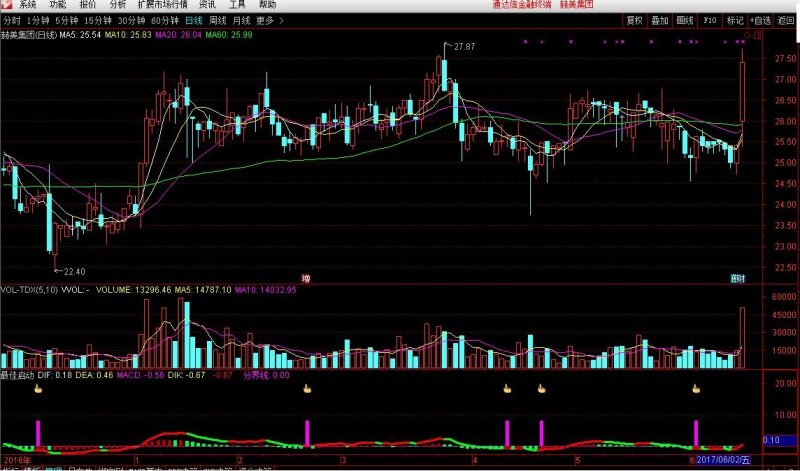The image size is (800, 471).
Task: Switch to the 周线 weekly period
Action: pos(217,19)
